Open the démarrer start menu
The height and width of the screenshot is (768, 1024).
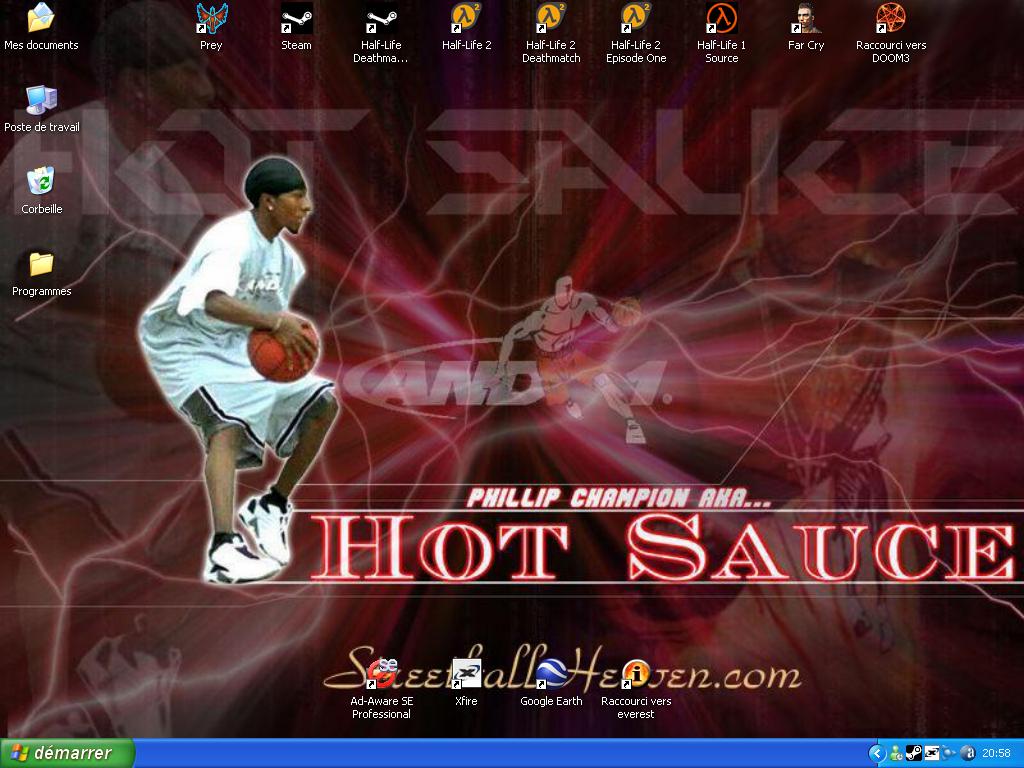65,753
